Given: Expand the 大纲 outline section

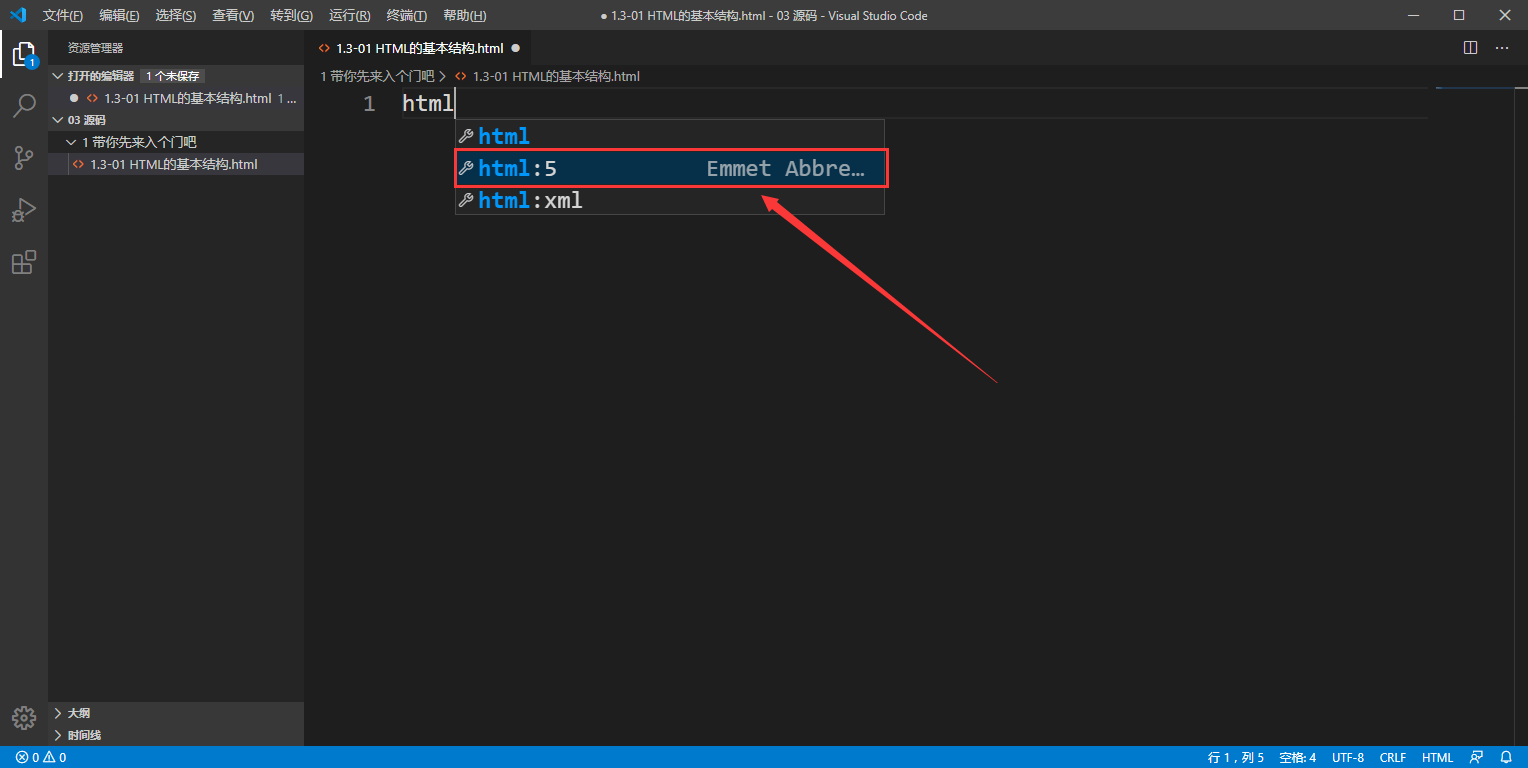Looking at the screenshot, I should tap(176, 713).
